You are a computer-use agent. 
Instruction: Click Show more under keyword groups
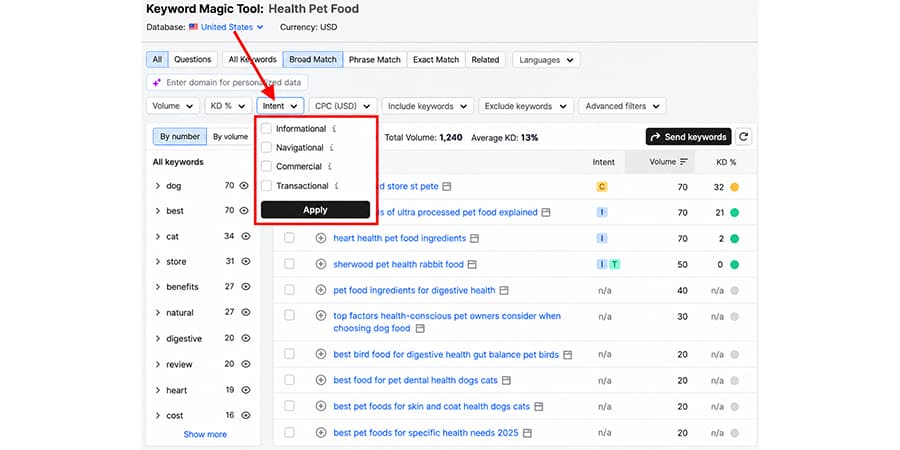pyautogui.click(x=205, y=435)
